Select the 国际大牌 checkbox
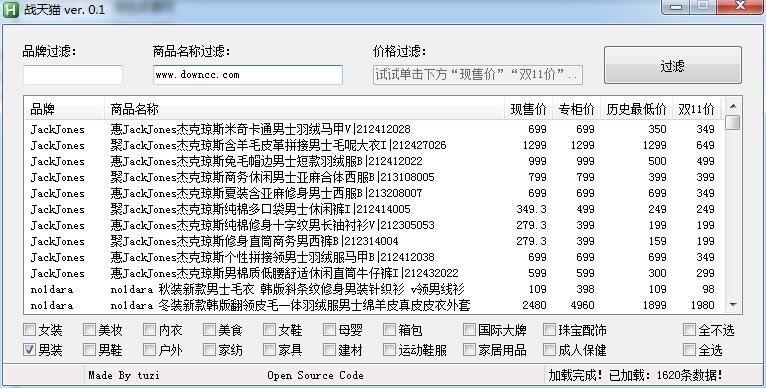The height and width of the screenshot is (388, 766). point(469,330)
